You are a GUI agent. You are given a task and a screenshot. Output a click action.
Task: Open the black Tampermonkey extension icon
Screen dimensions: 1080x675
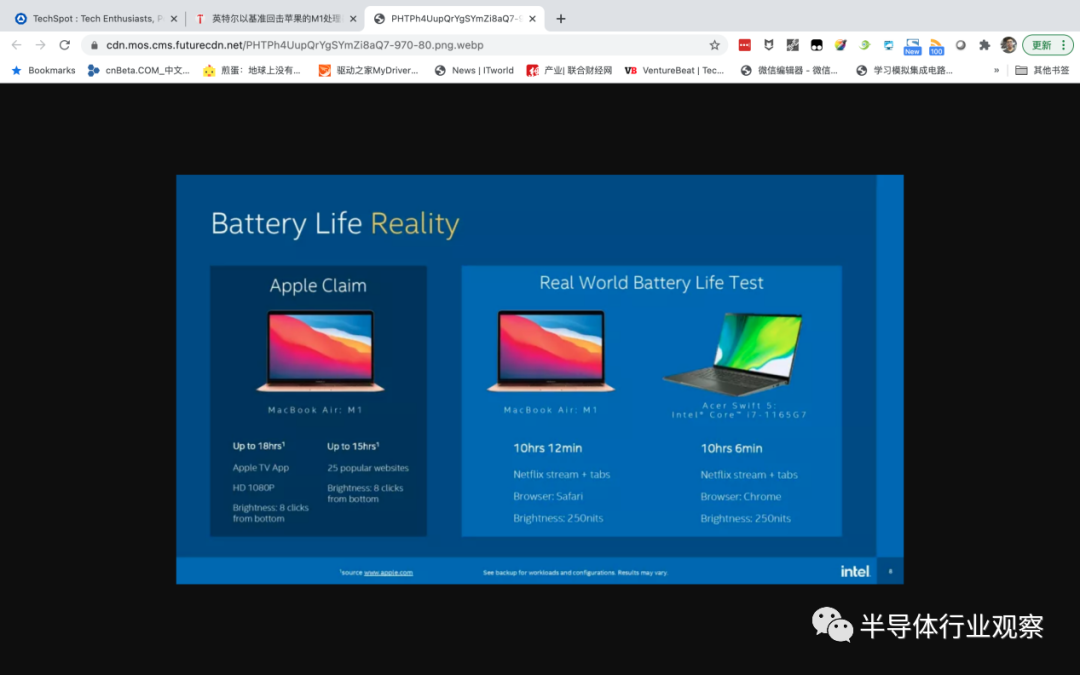click(817, 45)
